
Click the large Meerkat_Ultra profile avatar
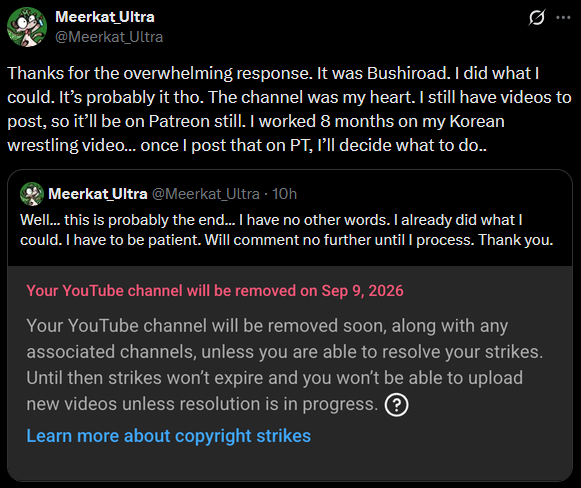[x=27, y=27]
